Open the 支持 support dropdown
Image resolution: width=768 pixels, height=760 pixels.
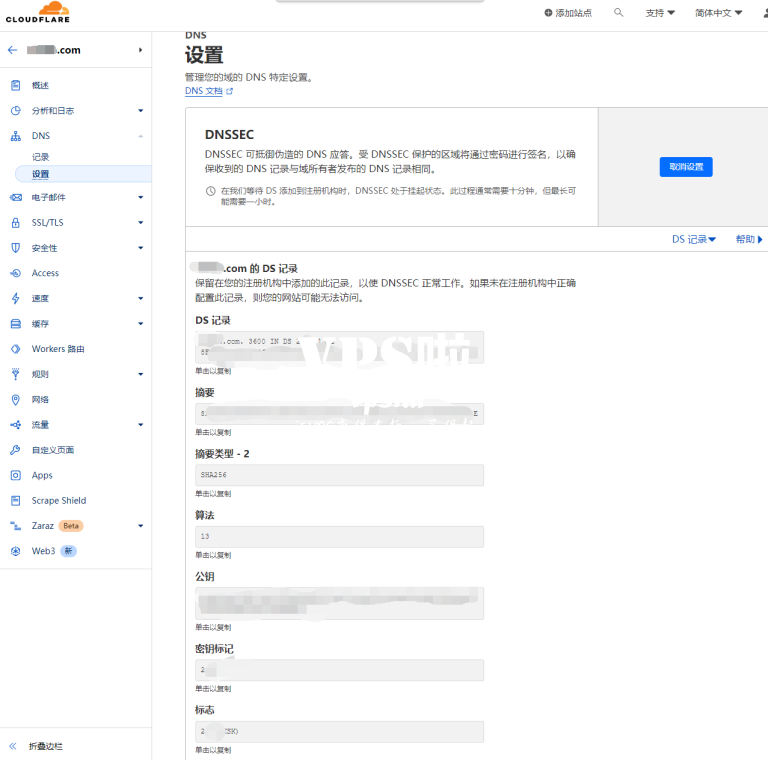pyautogui.click(x=660, y=13)
